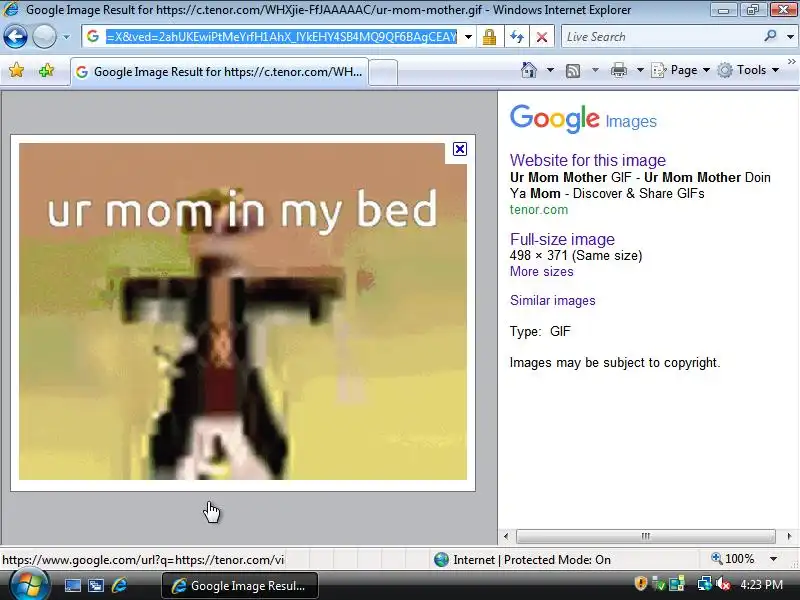Image resolution: width=800 pixels, height=600 pixels.
Task: Click Switch between windows icon
Action: (x=96, y=586)
